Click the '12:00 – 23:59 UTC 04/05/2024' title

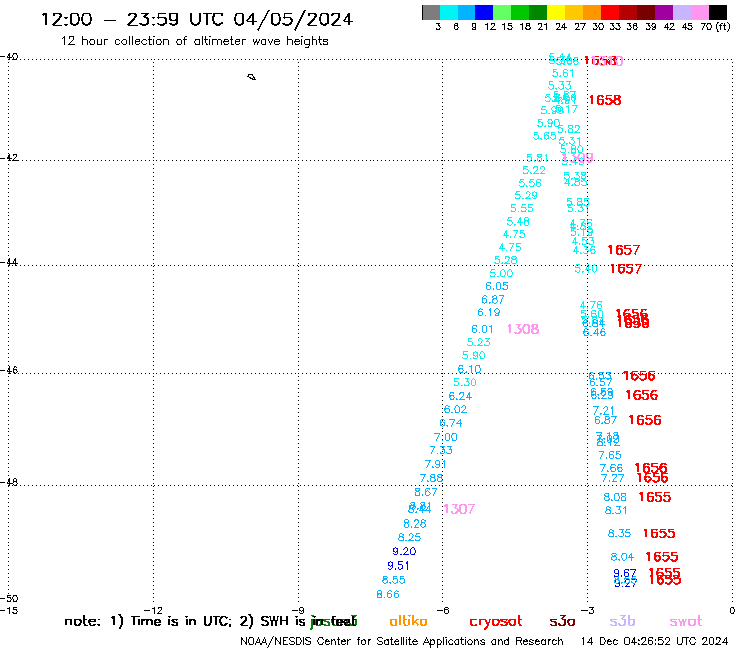197,19
